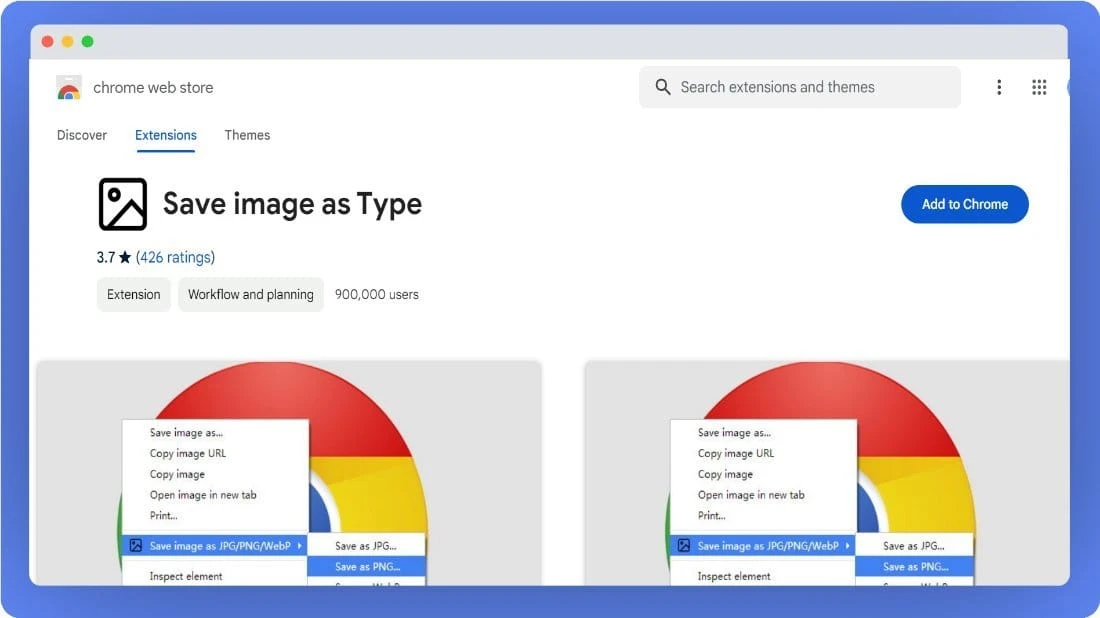Click the rating star icon
This screenshot has width=1100, height=618.
[x=125, y=257]
